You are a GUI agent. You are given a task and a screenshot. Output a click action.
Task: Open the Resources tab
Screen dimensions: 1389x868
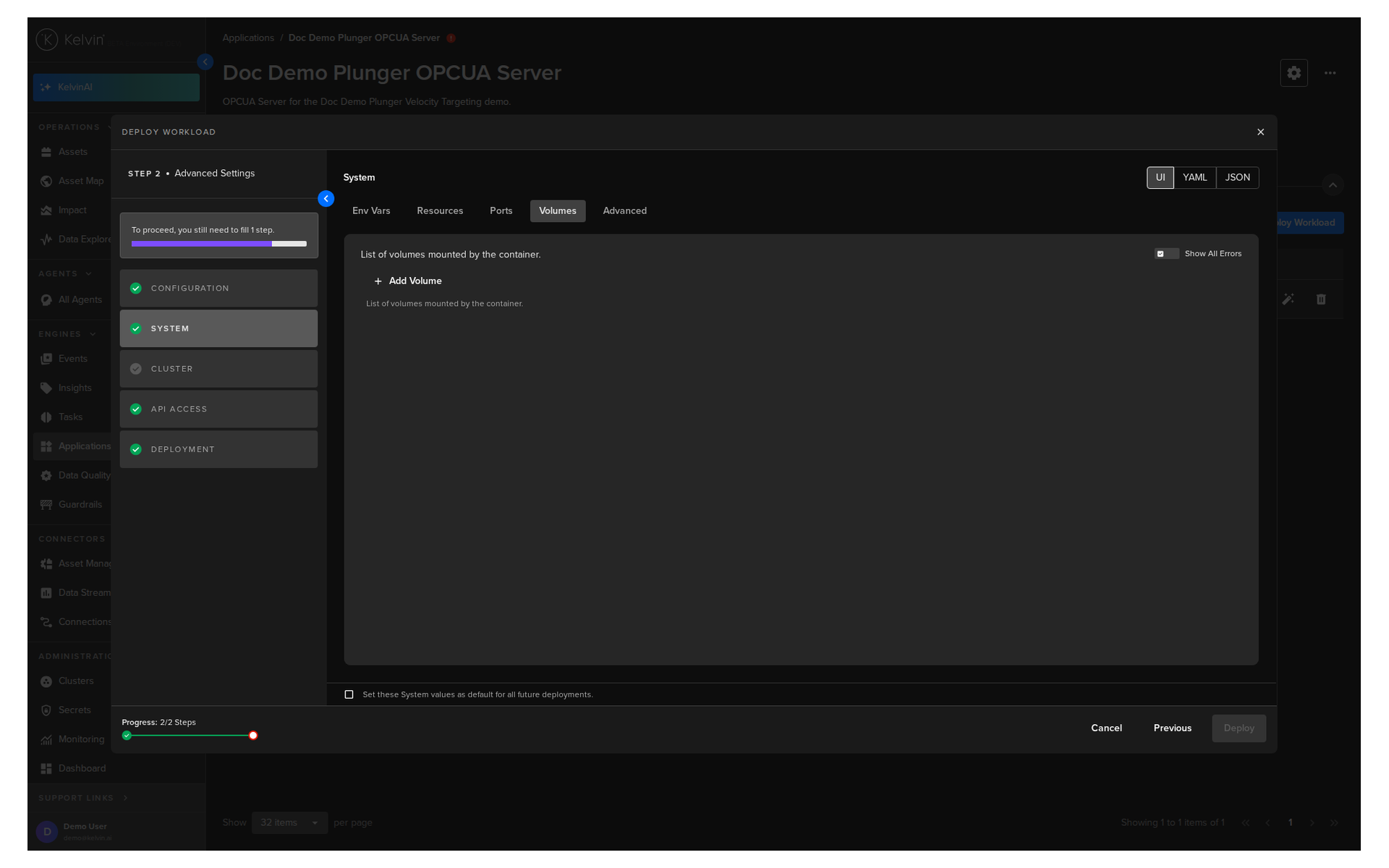click(x=440, y=210)
